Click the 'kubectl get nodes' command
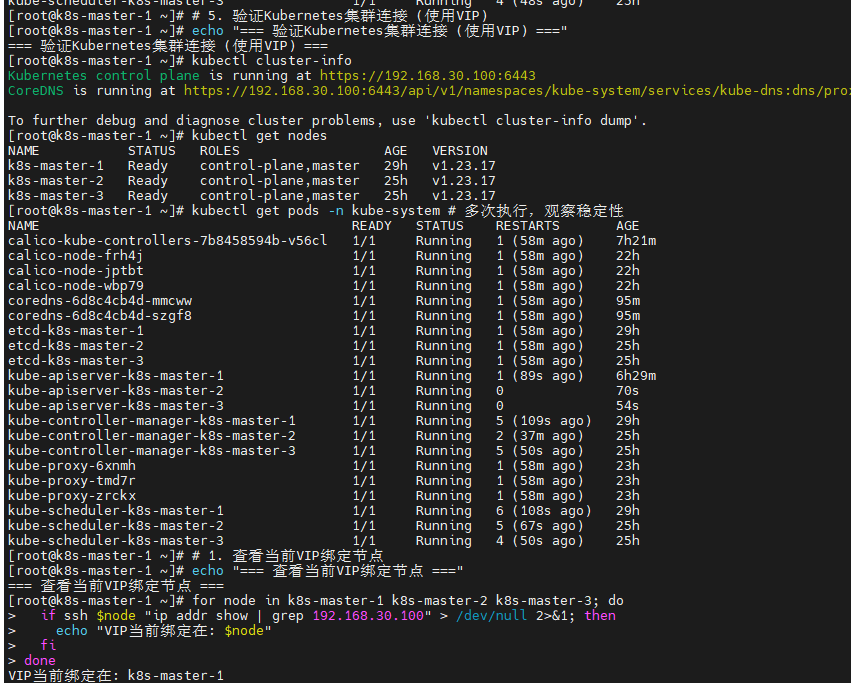The width and height of the screenshot is (851, 683). tap(259, 135)
